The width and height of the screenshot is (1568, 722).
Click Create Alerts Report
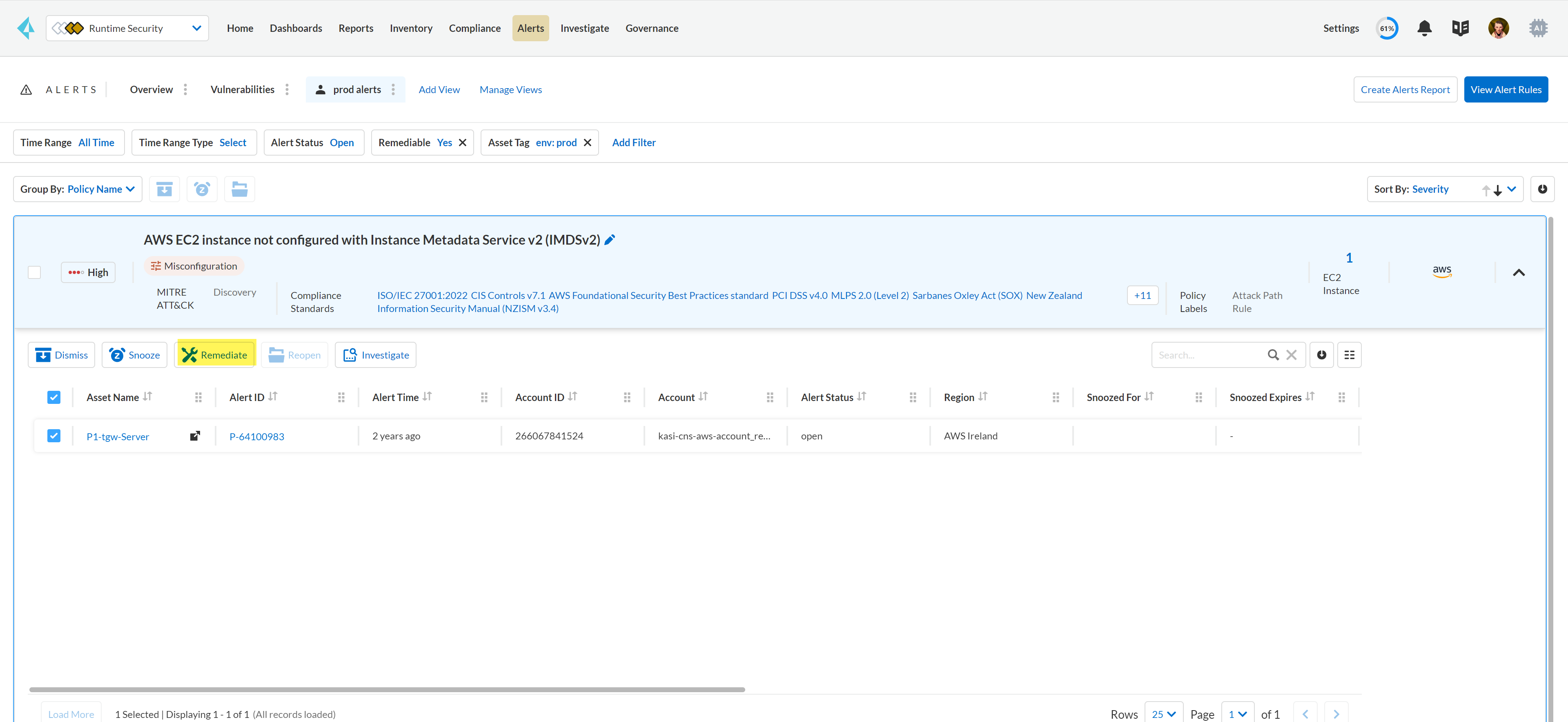(1405, 89)
